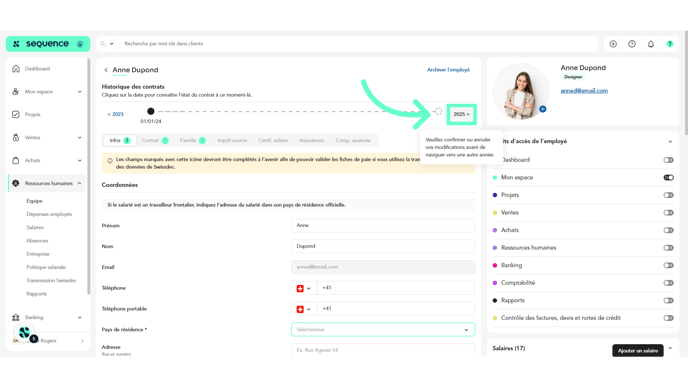Collapse employee access rights section chevron
This screenshot has height=387, width=688.
click(670, 141)
